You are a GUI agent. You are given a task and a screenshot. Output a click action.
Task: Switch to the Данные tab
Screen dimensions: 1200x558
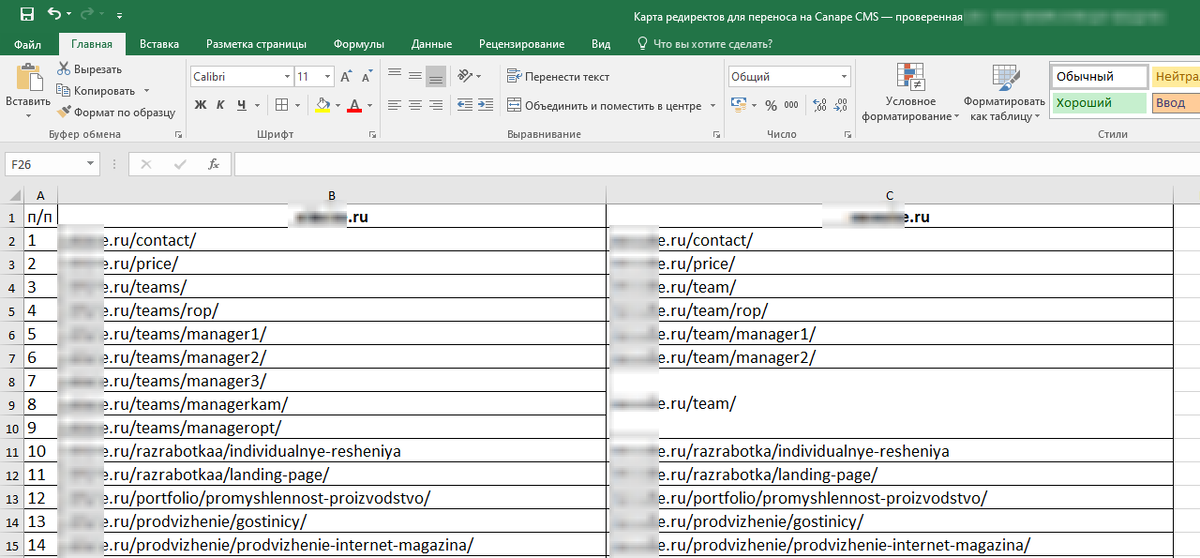[431, 44]
